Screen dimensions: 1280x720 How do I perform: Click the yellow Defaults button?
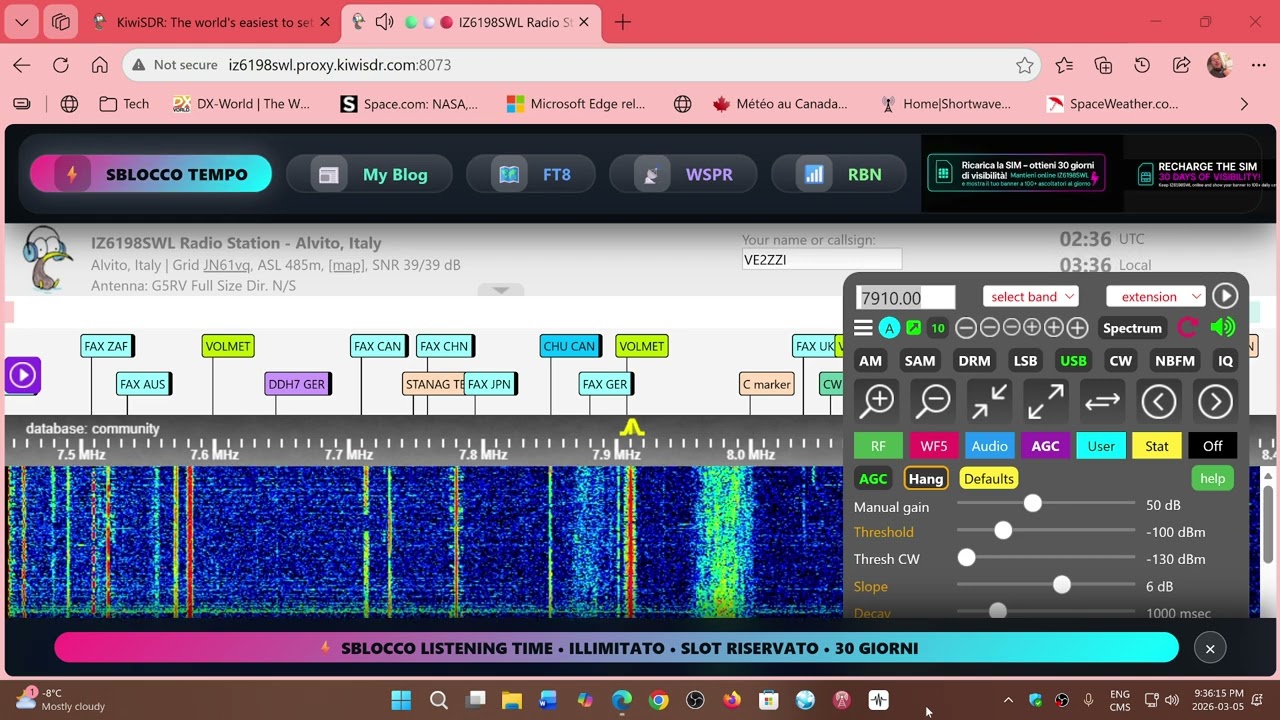click(989, 479)
